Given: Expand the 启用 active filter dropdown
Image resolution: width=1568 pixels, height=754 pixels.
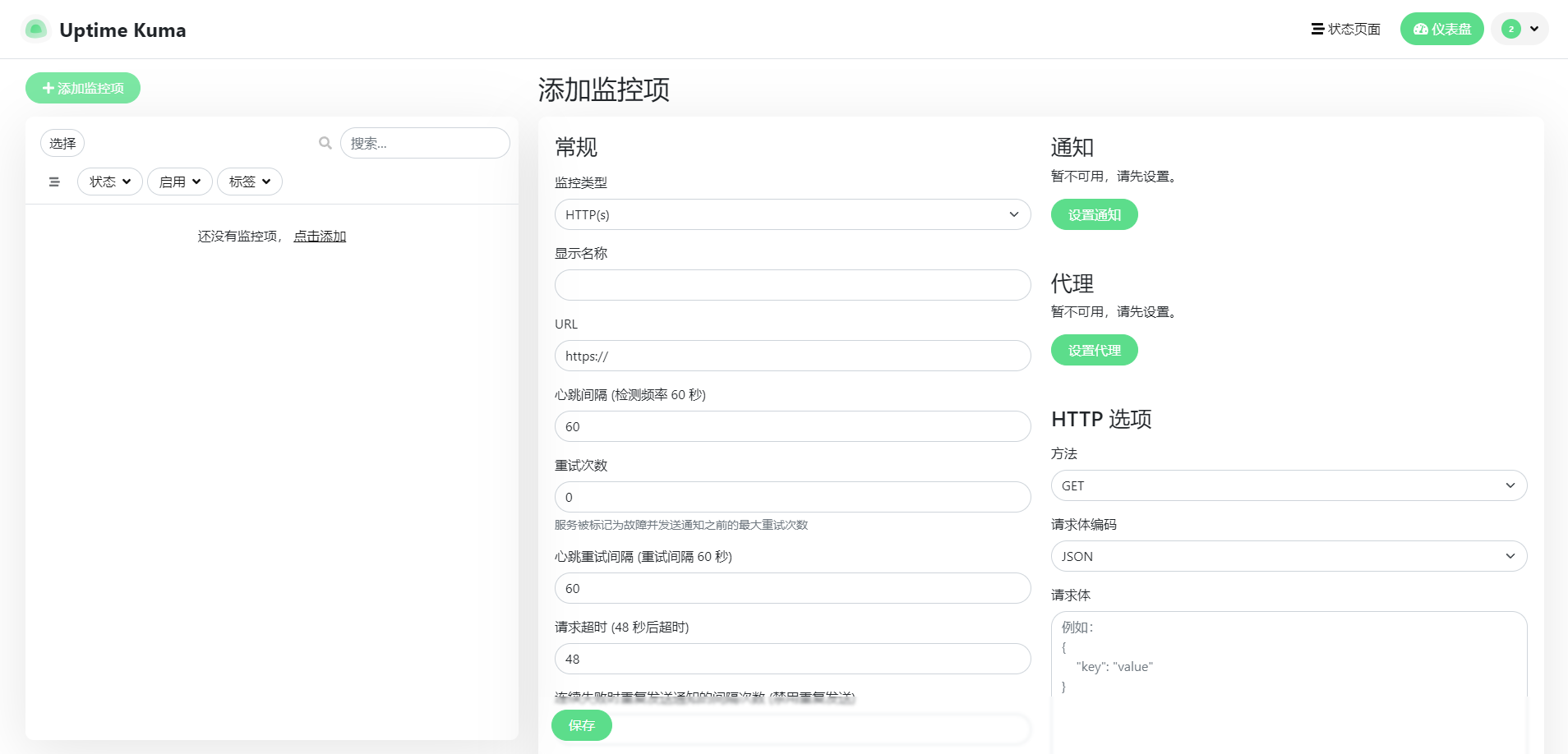Looking at the screenshot, I should coord(180,182).
